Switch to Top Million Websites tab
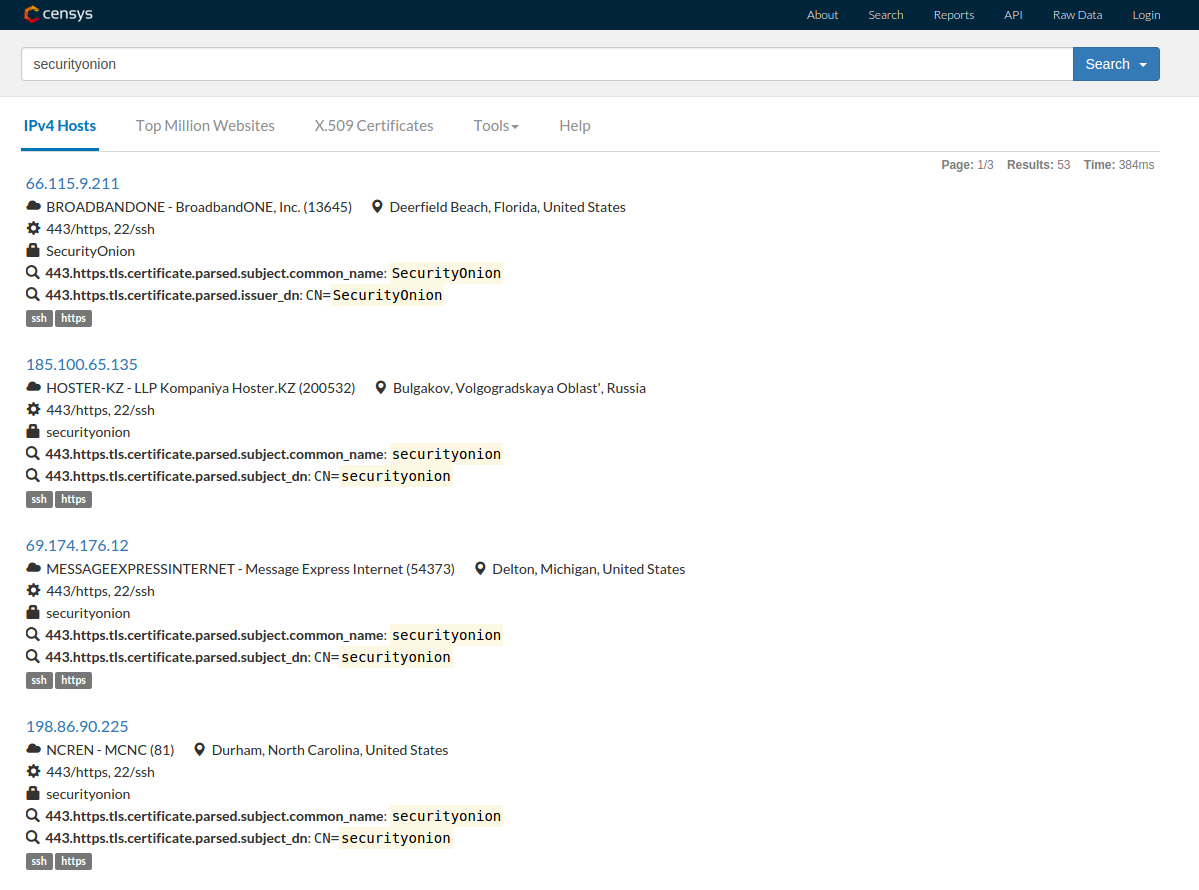Viewport: 1199px width, 890px height. click(205, 125)
